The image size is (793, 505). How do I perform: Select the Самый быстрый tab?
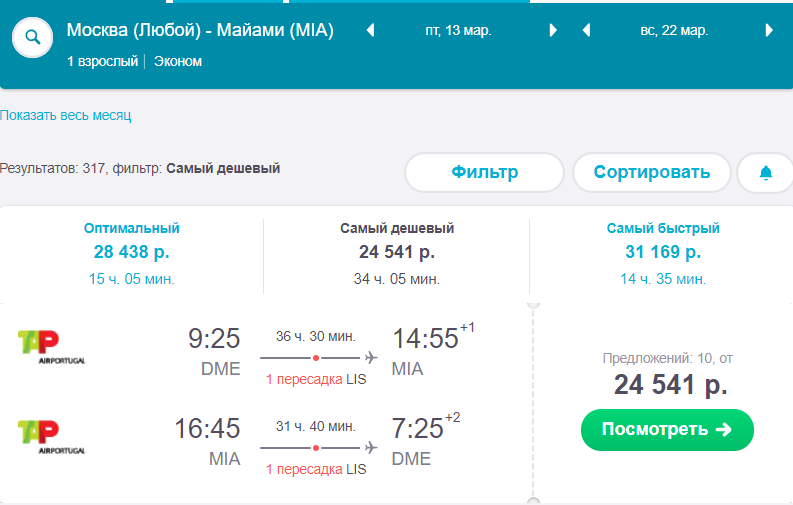[x=663, y=254]
